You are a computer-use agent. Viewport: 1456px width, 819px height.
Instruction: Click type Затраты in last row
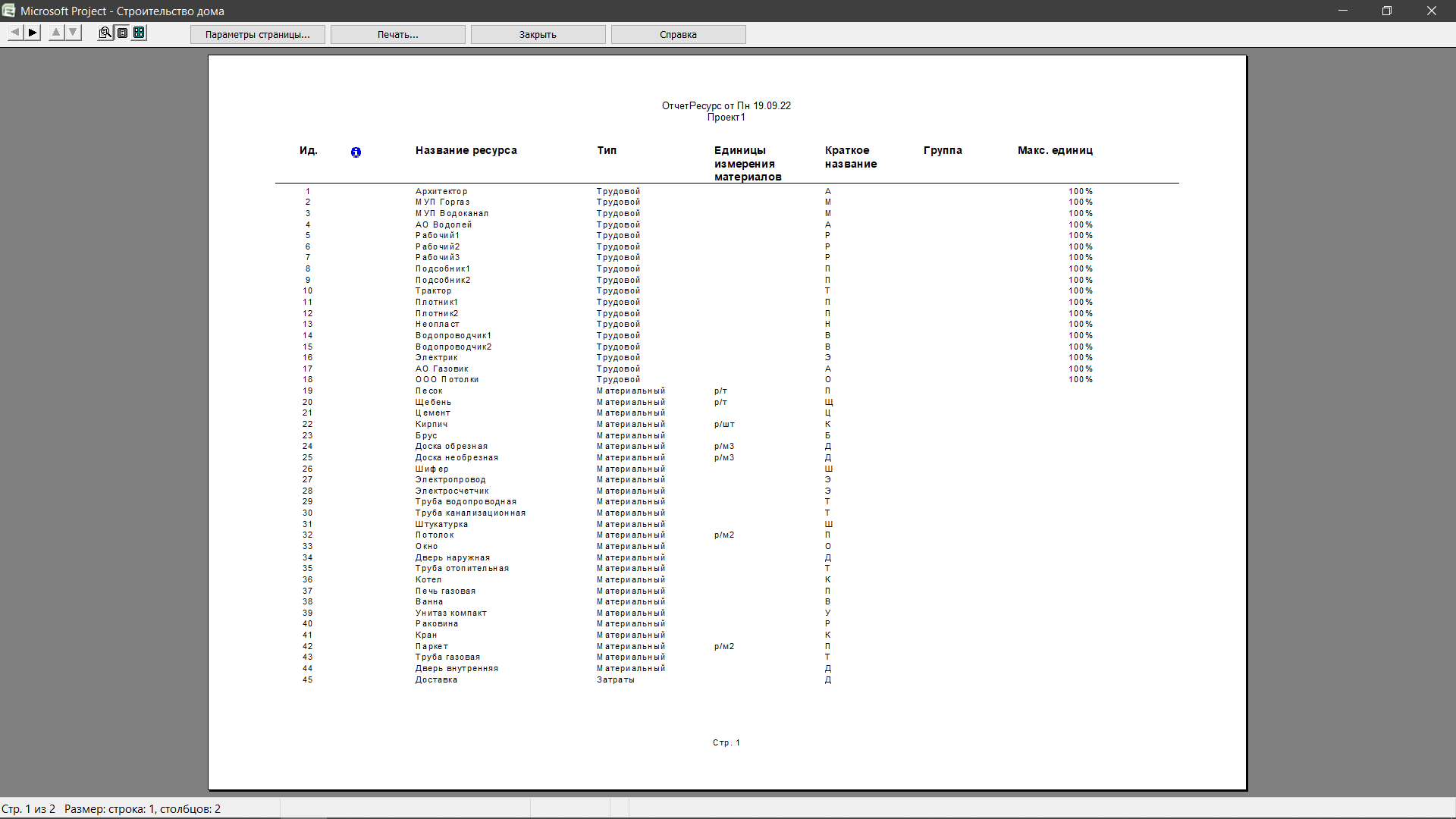(616, 680)
